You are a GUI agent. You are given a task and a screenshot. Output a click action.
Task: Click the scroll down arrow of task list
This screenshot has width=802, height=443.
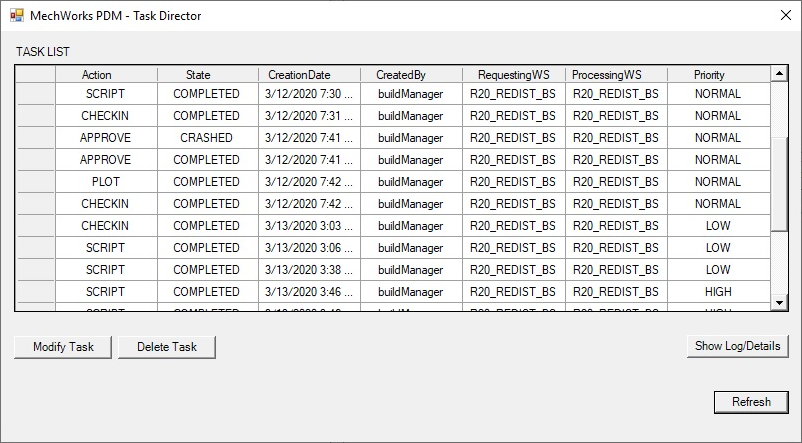779,303
